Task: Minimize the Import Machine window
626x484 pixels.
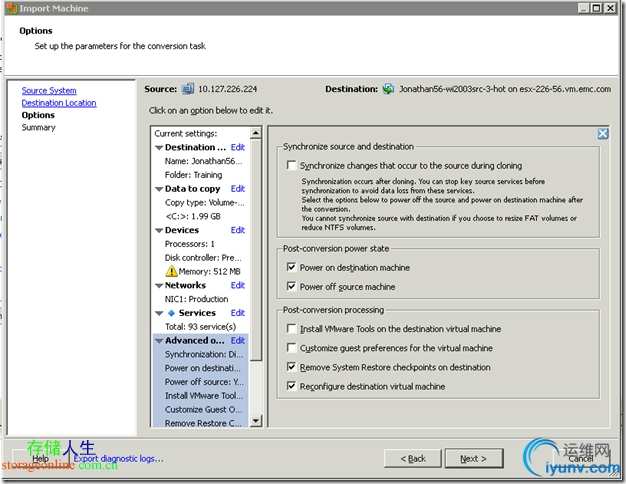Action: point(584,8)
